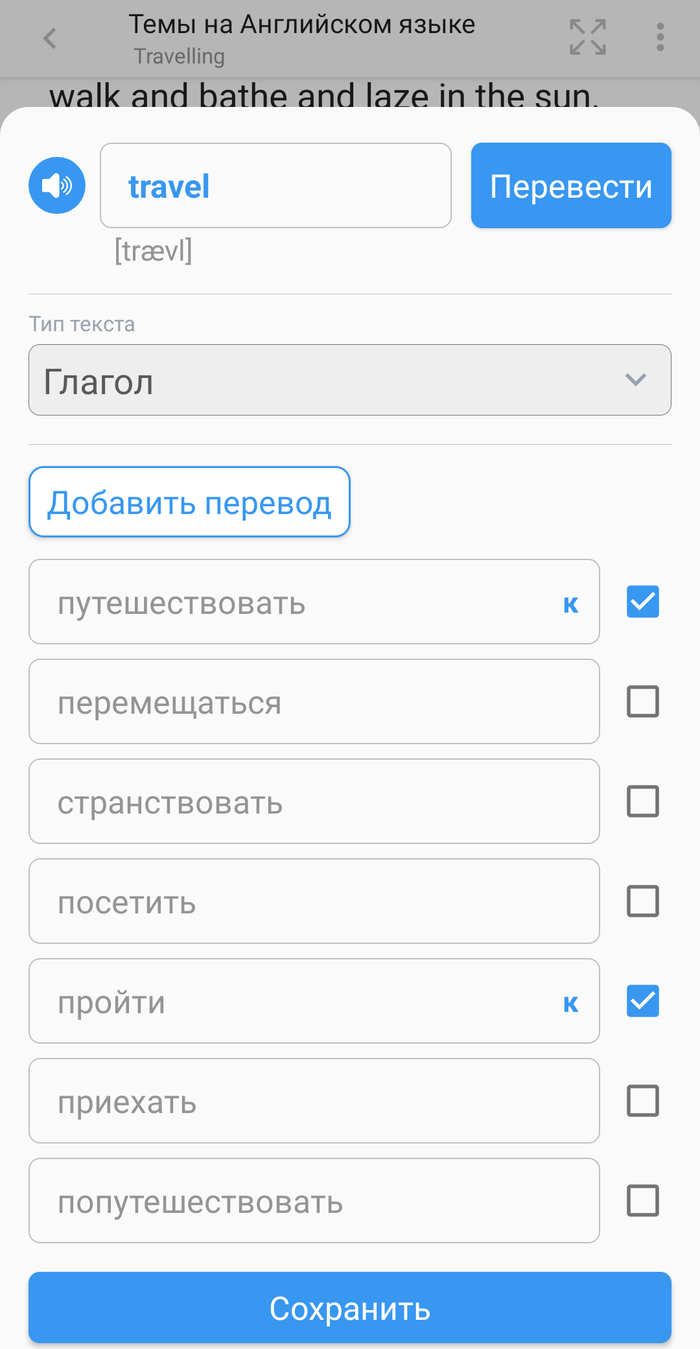
Task: Save translations with Сохранить button
Action: point(349,1308)
